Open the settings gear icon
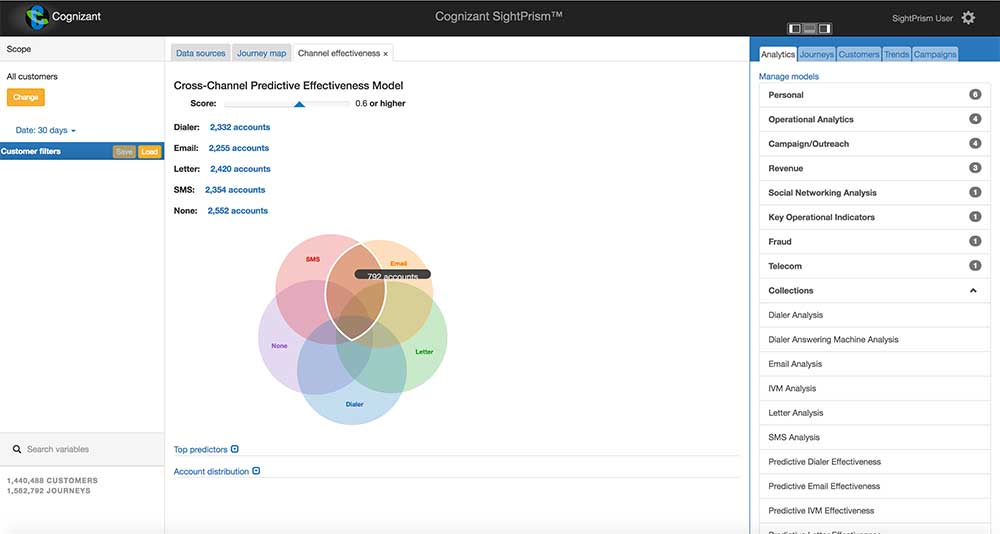Viewport: 1000px width, 534px height. pos(968,18)
